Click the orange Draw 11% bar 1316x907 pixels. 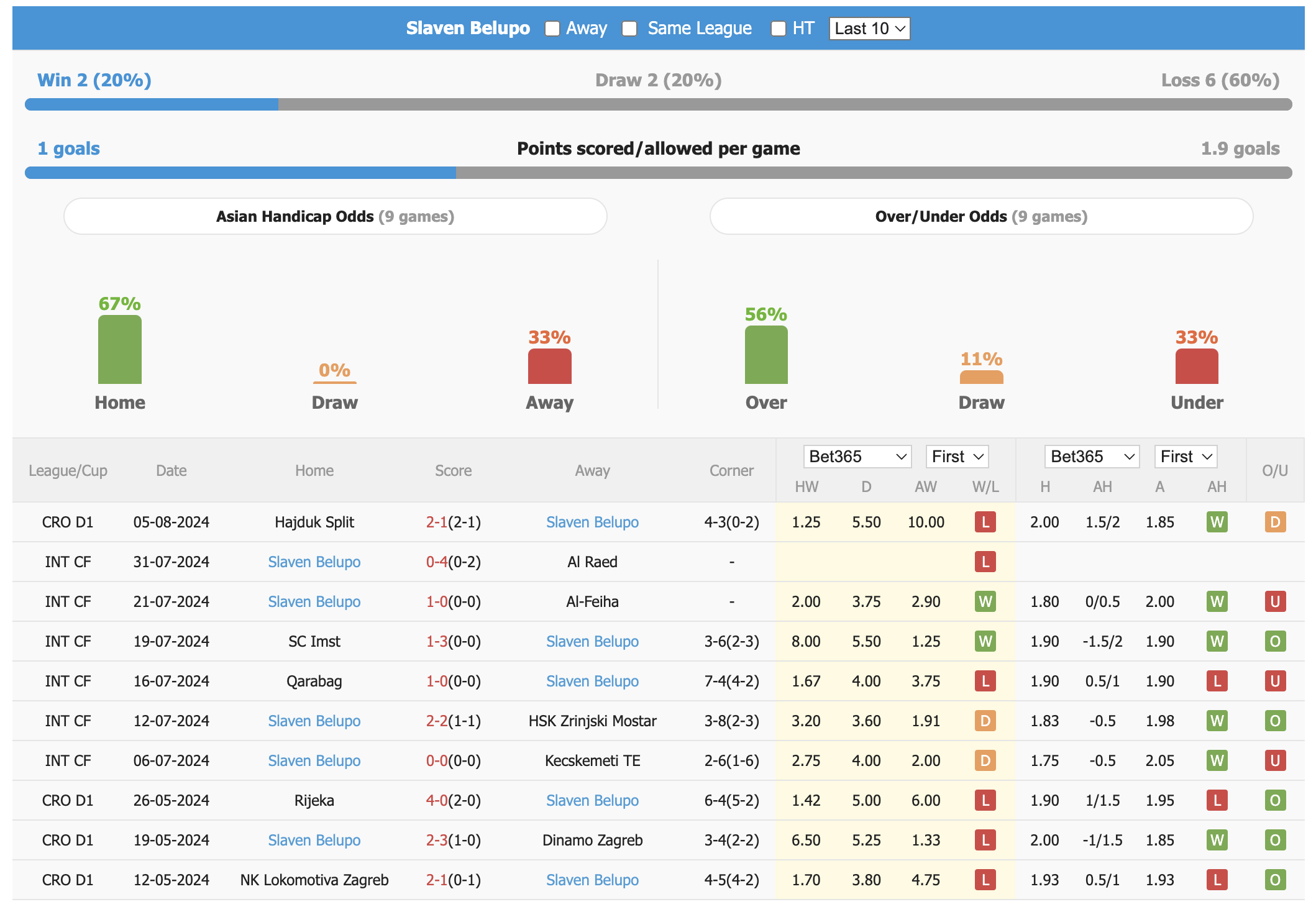pos(982,377)
